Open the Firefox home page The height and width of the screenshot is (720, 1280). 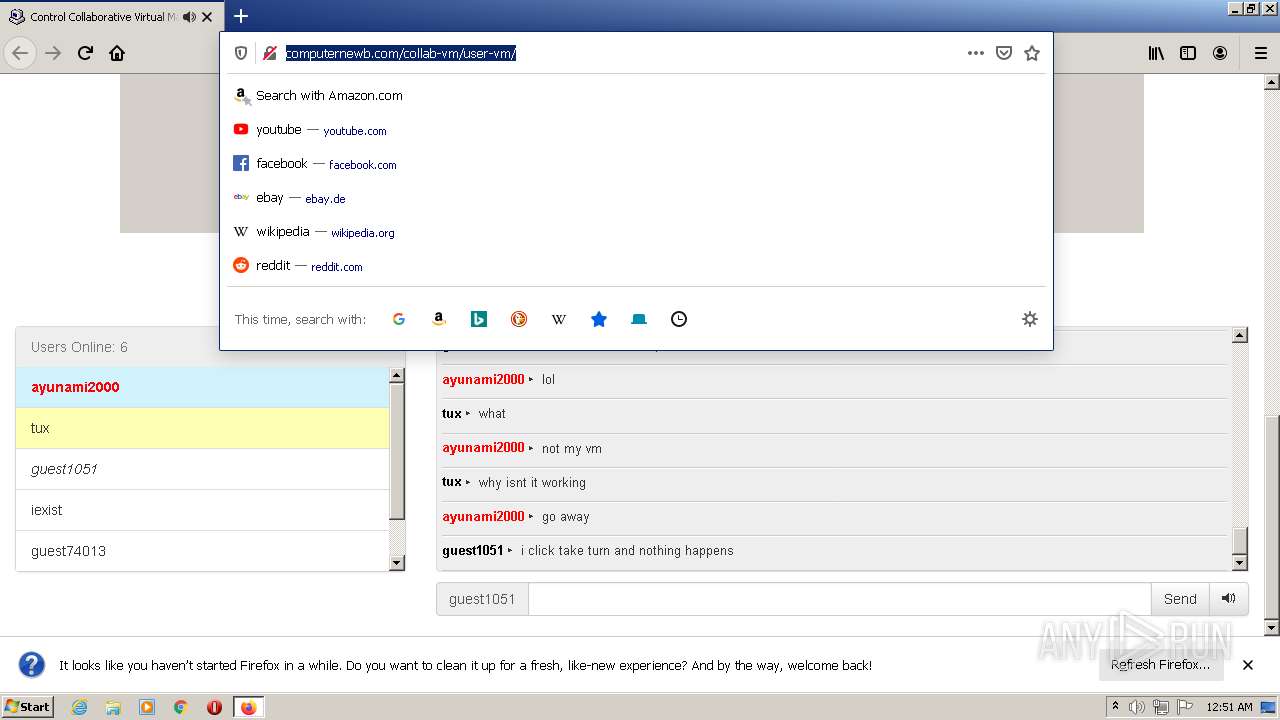click(x=117, y=53)
